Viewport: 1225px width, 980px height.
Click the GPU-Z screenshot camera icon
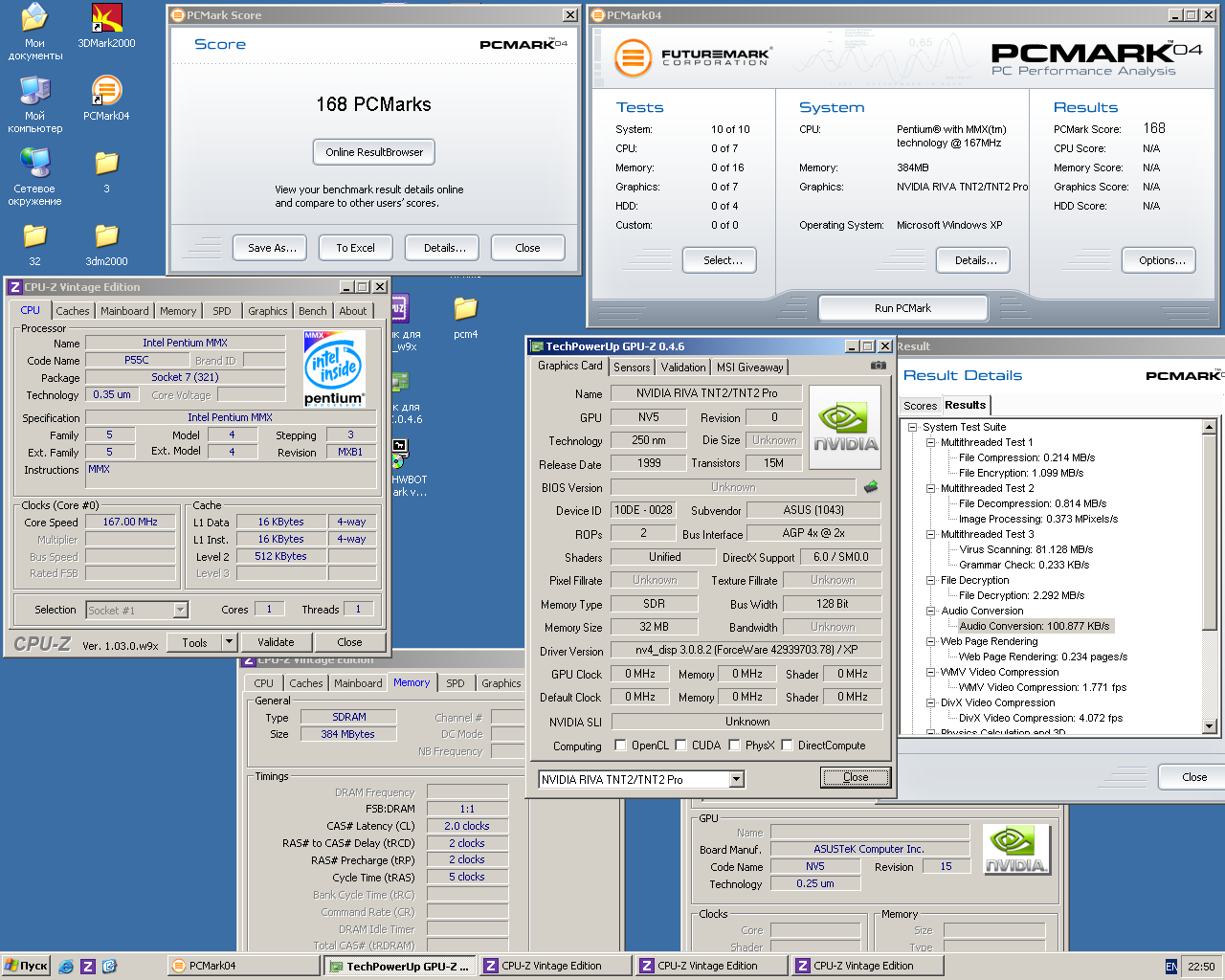pyautogui.click(x=878, y=366)
